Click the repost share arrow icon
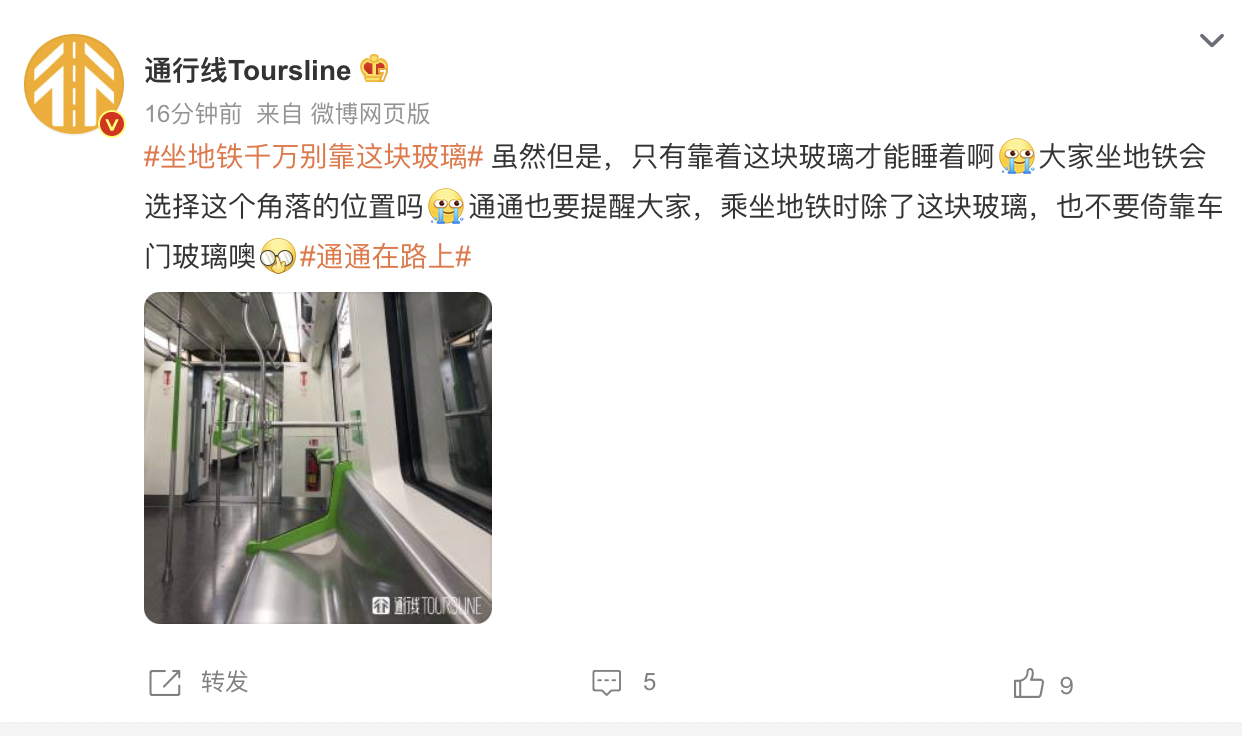 coord(165,683)
